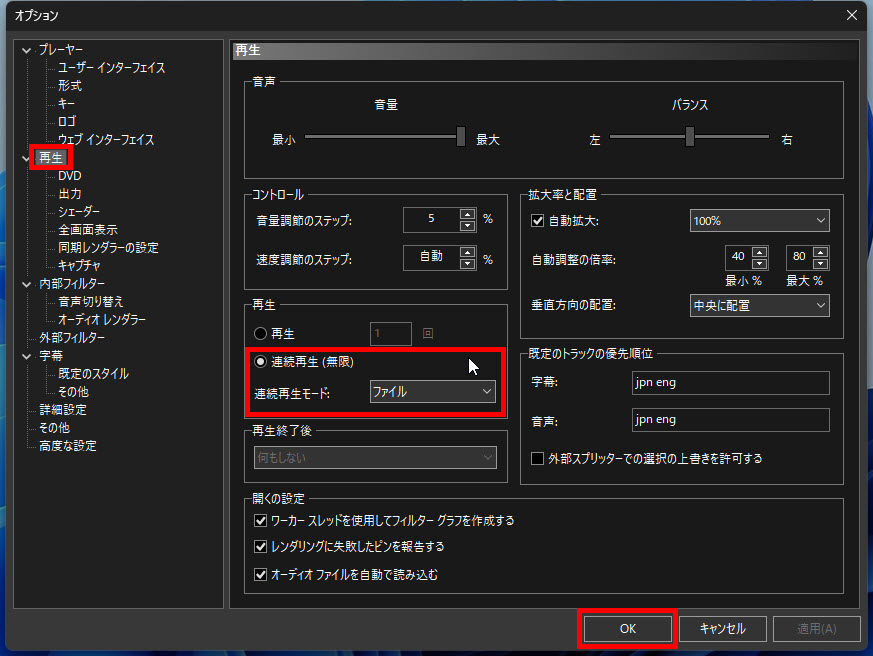Decrease the 速度調節のステップ value with down arrow
The width and height of the screenshot is (873, 656).
click(466, 263)
